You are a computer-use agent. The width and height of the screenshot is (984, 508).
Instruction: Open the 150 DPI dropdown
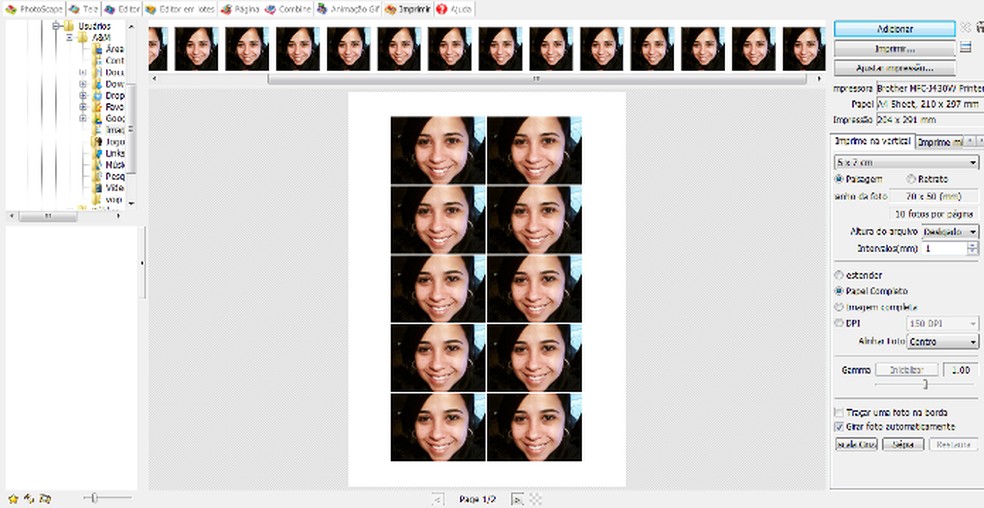943,323
